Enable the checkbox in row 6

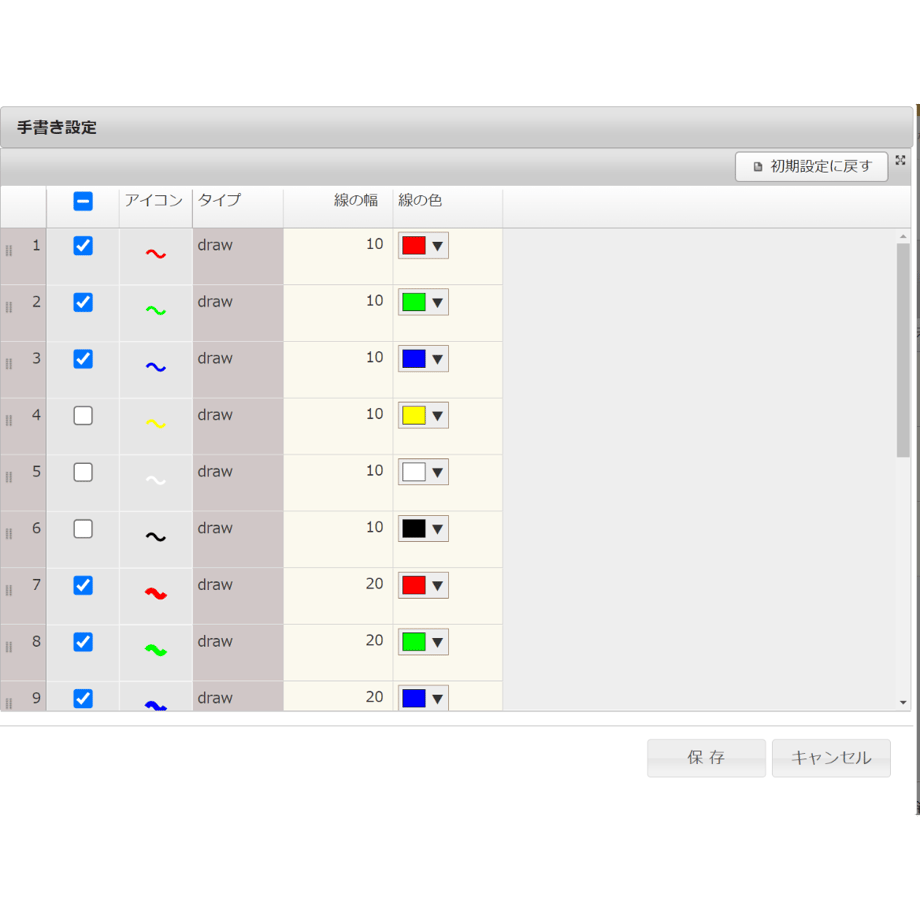pos(83,529)
